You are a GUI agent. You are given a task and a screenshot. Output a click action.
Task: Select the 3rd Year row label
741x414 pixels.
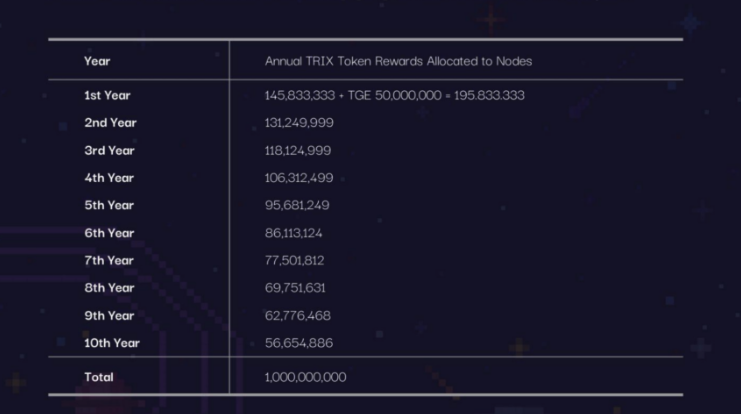coord(109,151)
